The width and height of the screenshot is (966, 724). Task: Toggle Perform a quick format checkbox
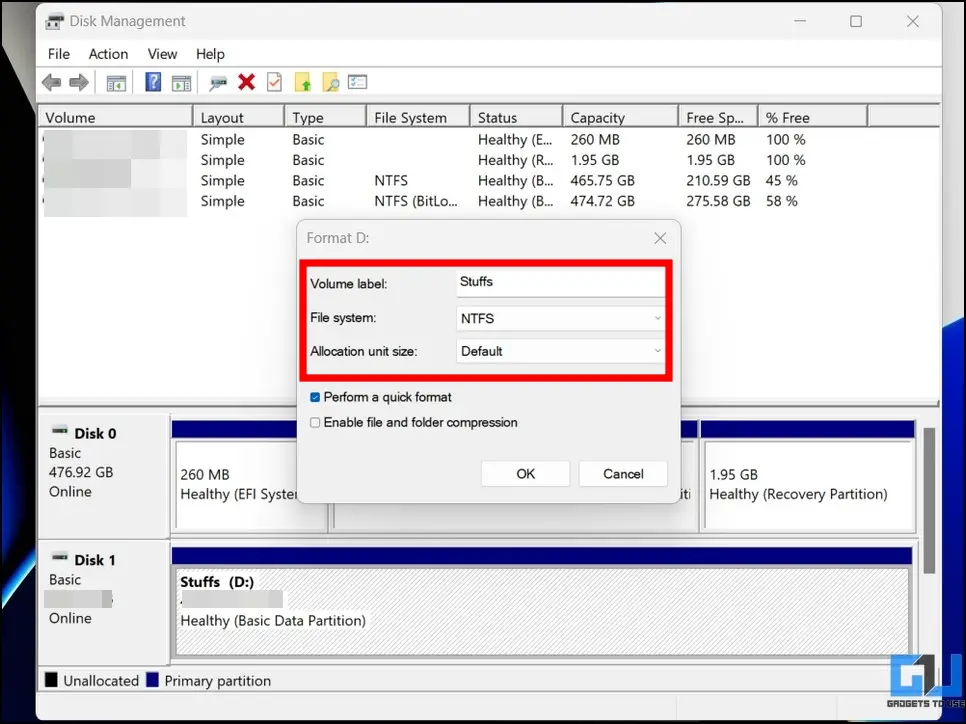pyautogui.click(x=315, y=397)
